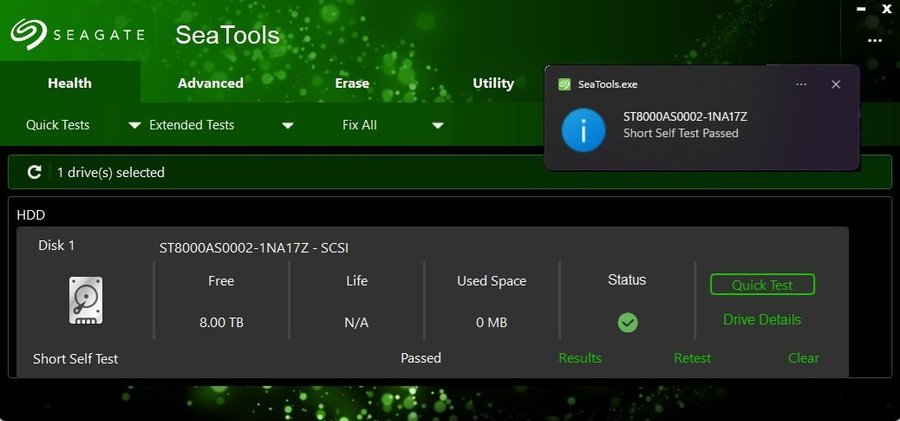
Task: Click the Seagate logo icon
Action: pos(28,34)
